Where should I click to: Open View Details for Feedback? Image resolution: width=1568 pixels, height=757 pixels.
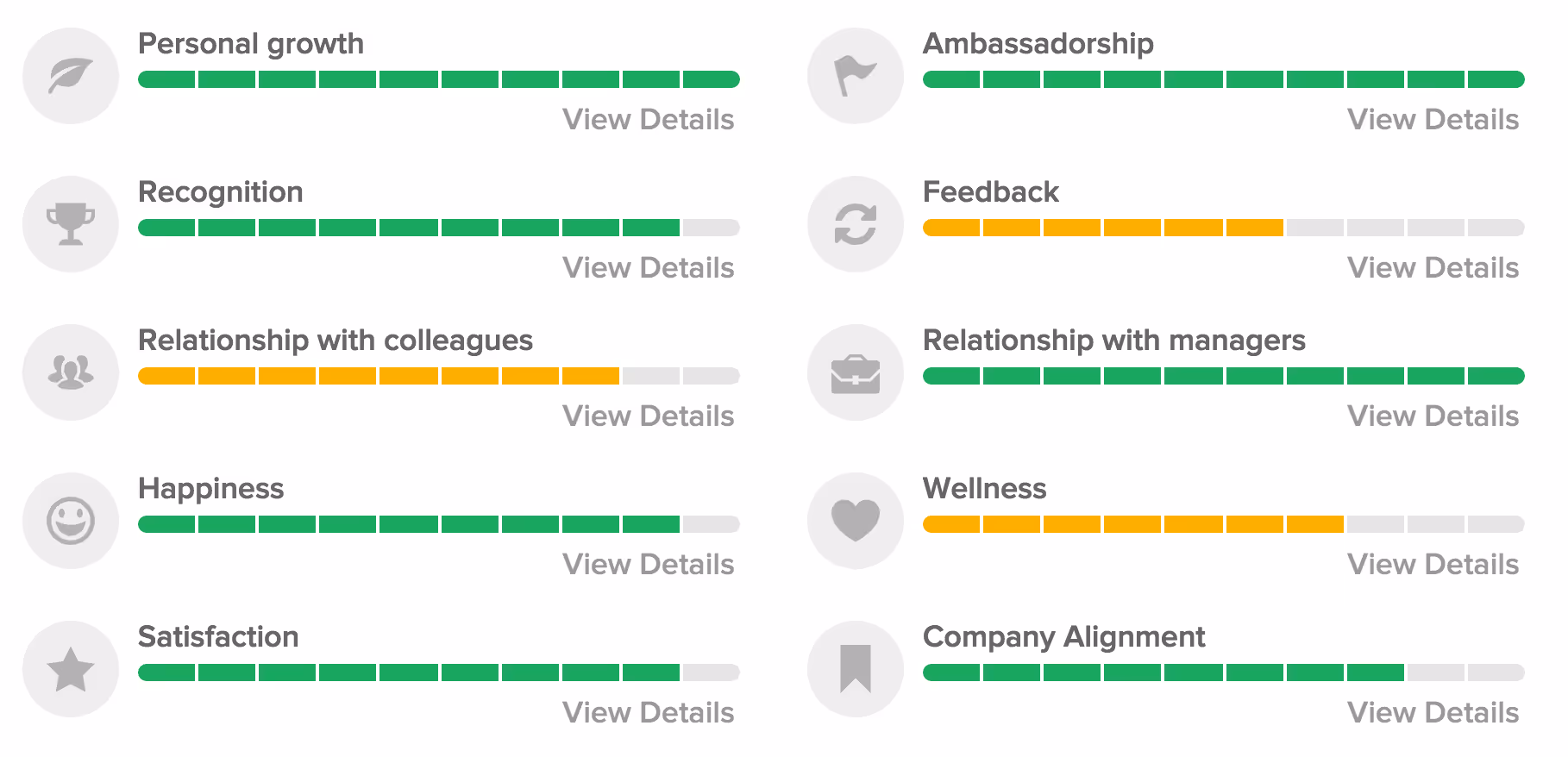(x=1433, y=268)
